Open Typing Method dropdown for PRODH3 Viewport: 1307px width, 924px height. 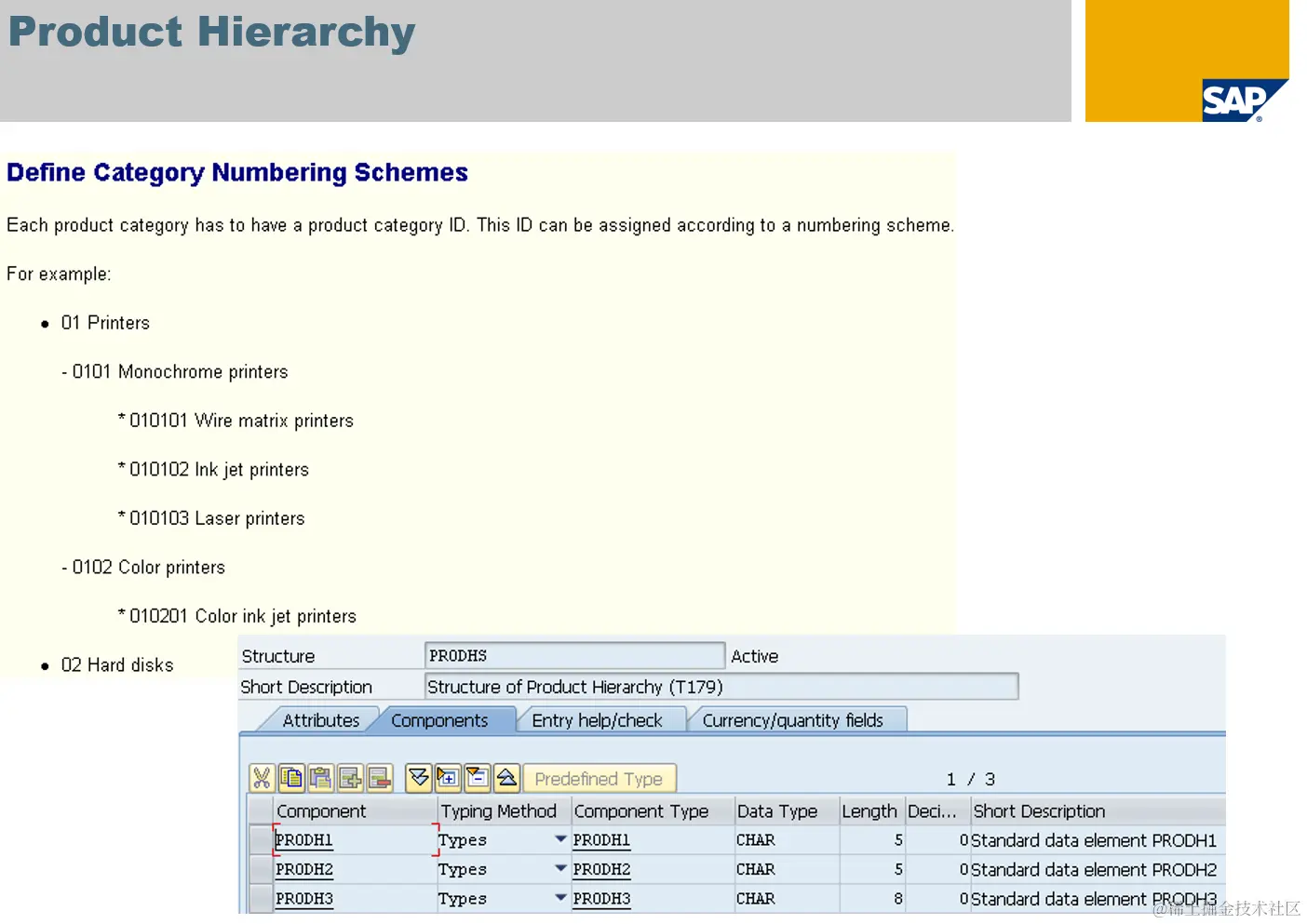pos(560,898)
